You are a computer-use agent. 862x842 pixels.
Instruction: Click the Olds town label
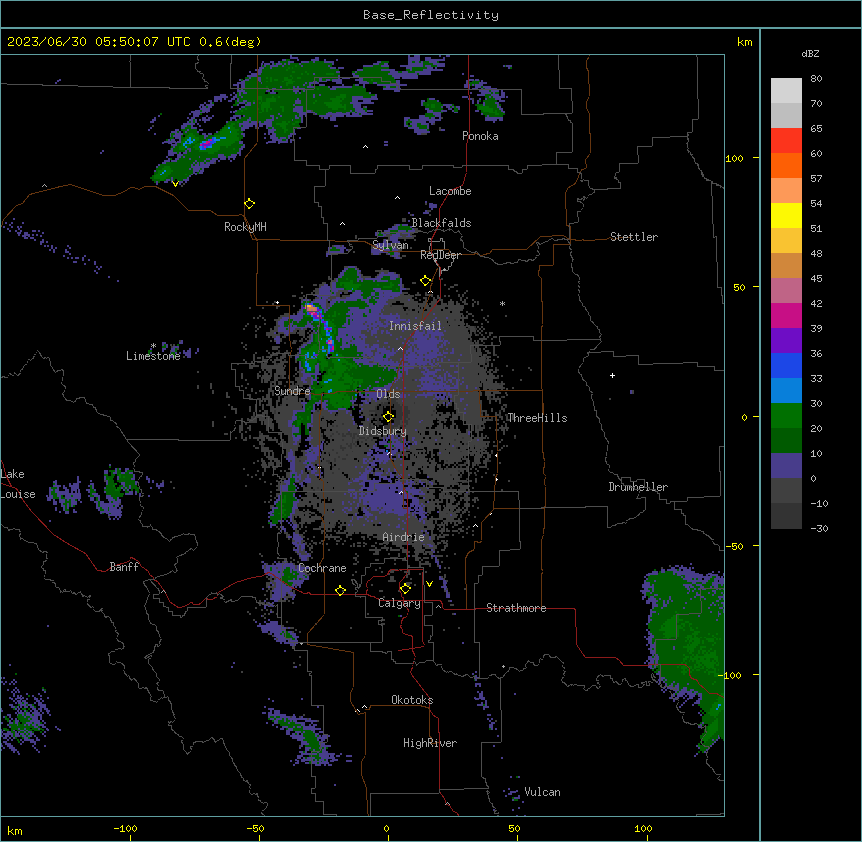[388, 394]
